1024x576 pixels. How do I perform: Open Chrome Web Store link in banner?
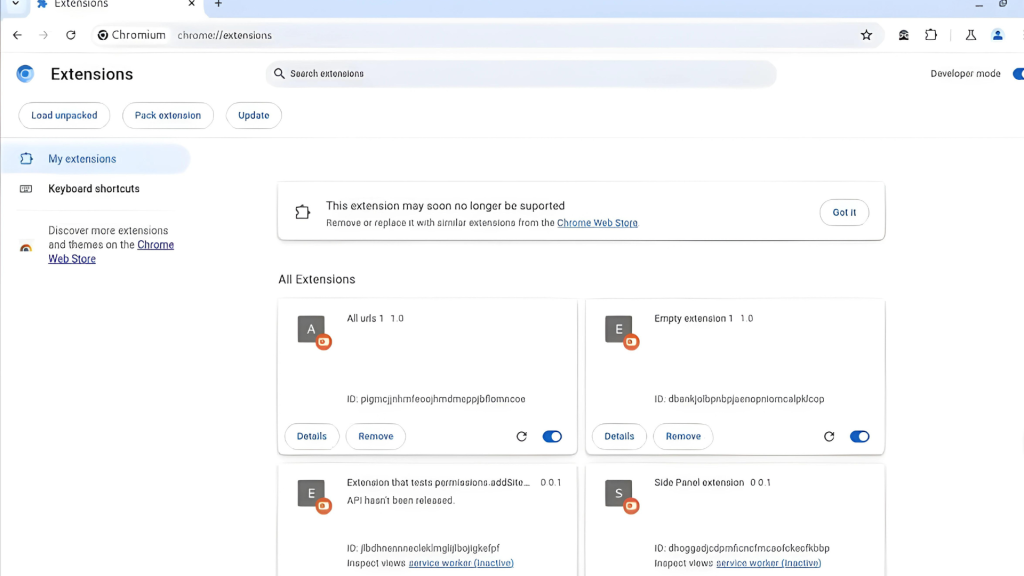tap(597, 223)
